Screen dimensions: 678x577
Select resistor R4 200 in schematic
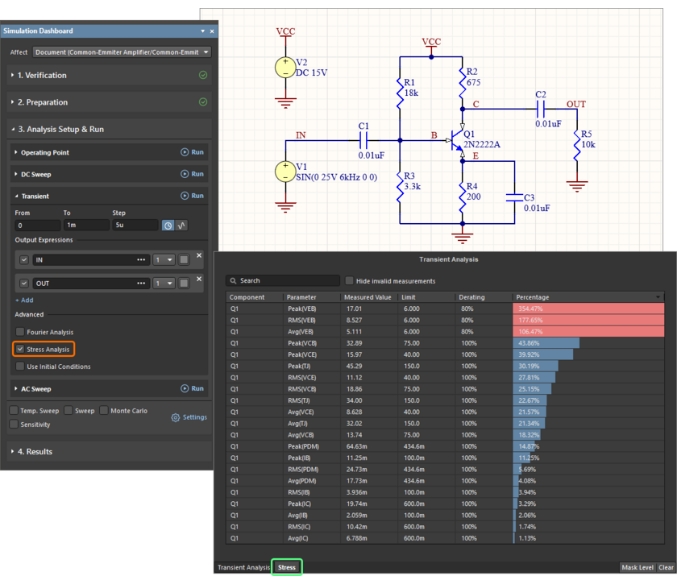pos(462,196)
